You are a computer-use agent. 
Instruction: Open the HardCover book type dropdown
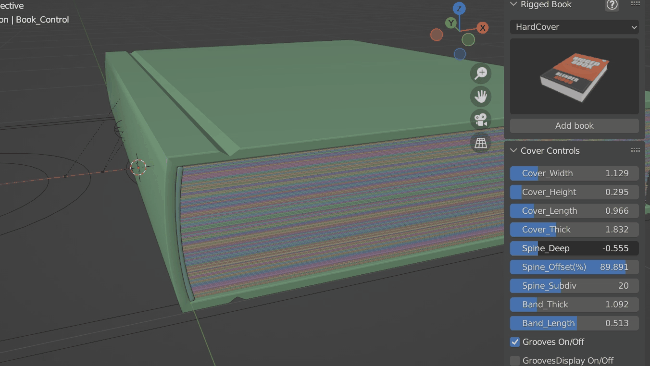click(574, 27)
